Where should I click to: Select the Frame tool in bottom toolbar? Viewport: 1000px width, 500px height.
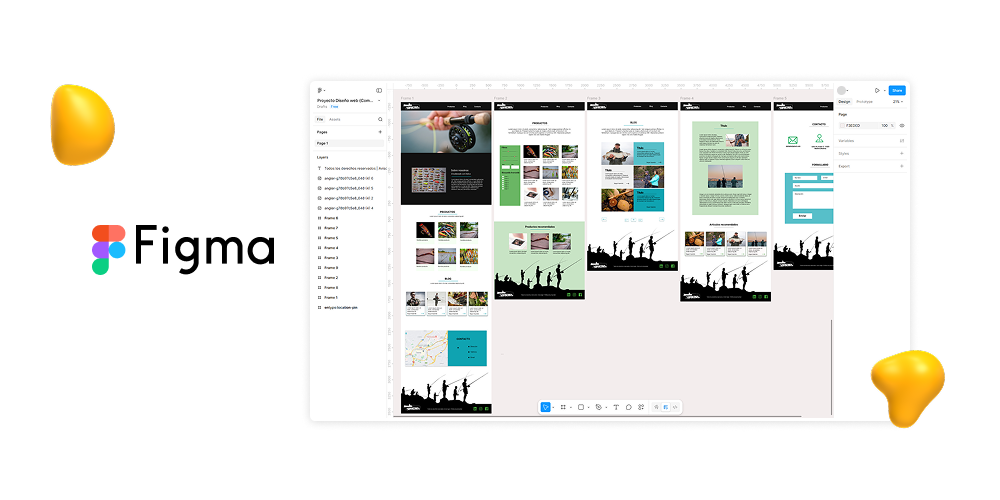click(563, 407)
